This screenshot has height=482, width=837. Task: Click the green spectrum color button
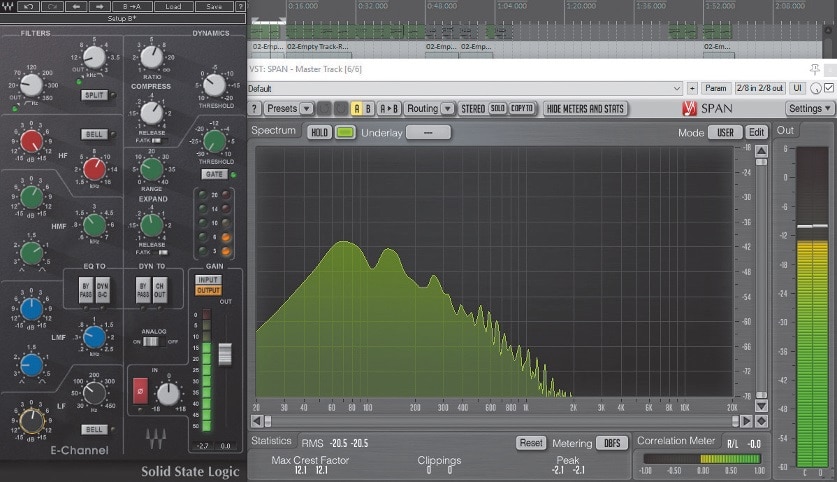(x=345, y=132)
